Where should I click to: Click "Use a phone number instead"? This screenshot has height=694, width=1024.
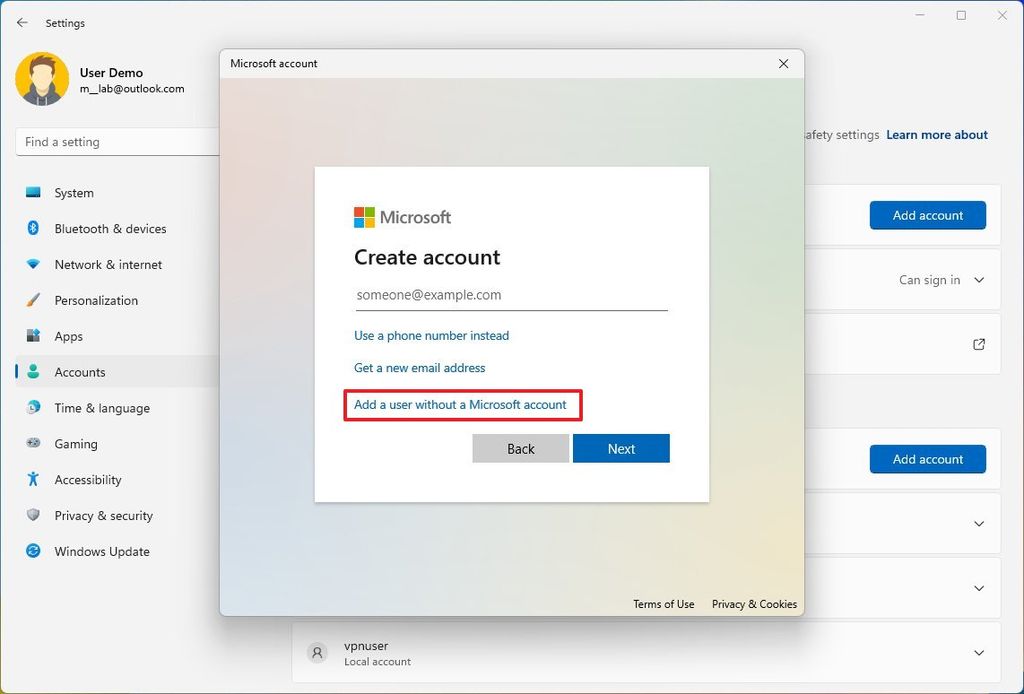click(x=431, y=336)
